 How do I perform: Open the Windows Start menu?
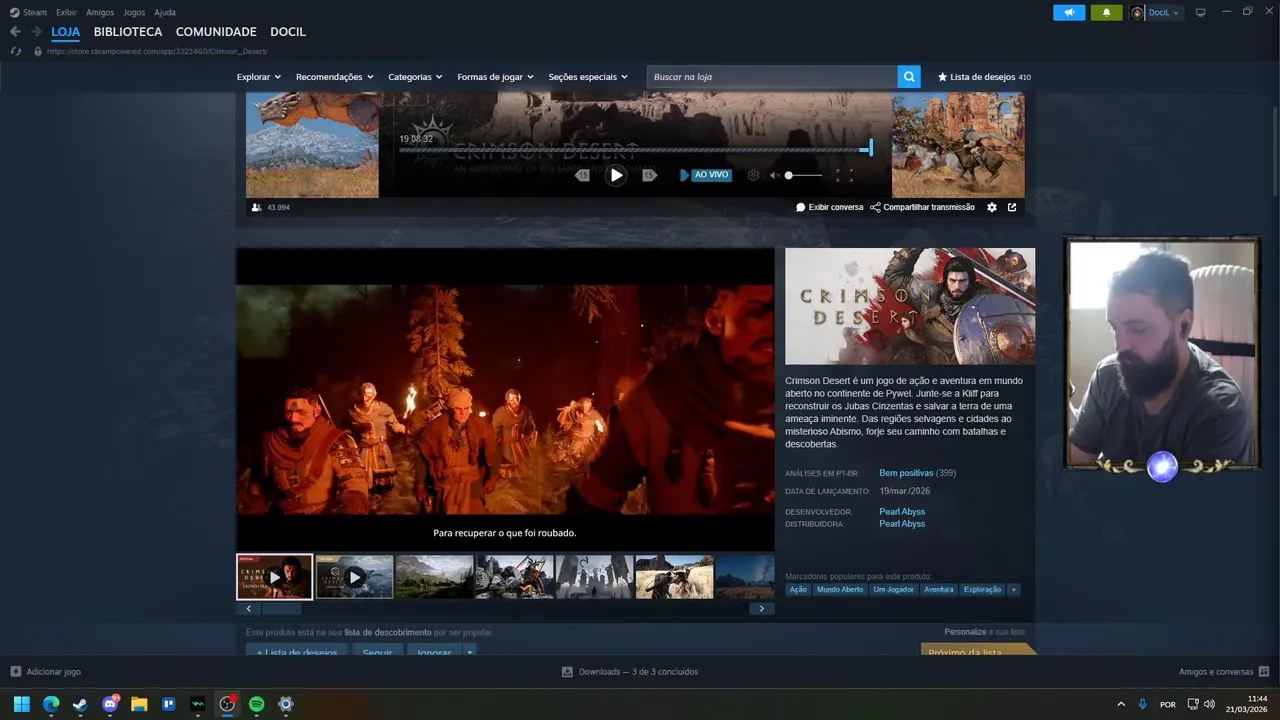(22, 704)
